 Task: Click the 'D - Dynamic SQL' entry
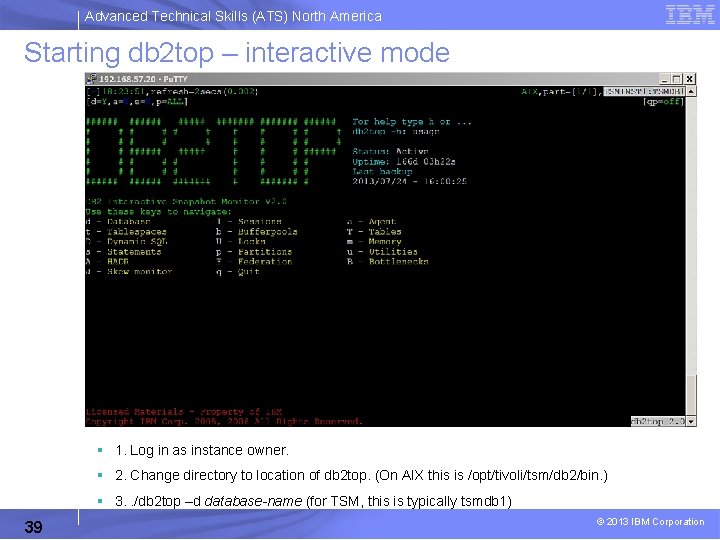[x=127, y=242]
